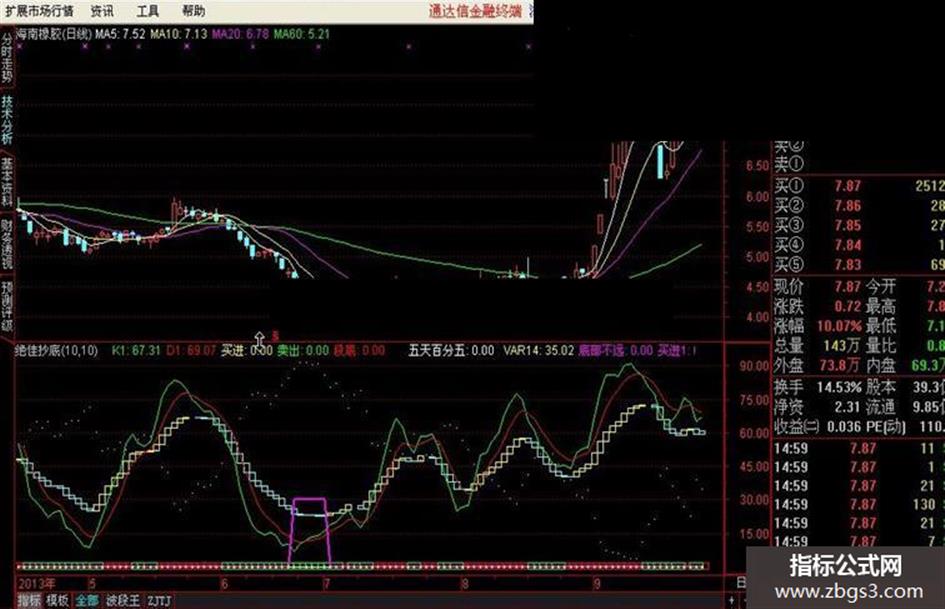Click the 卖出: 0.00 indicator value
This screenshot has height=609, width=945.
click(x=303, y=350)
